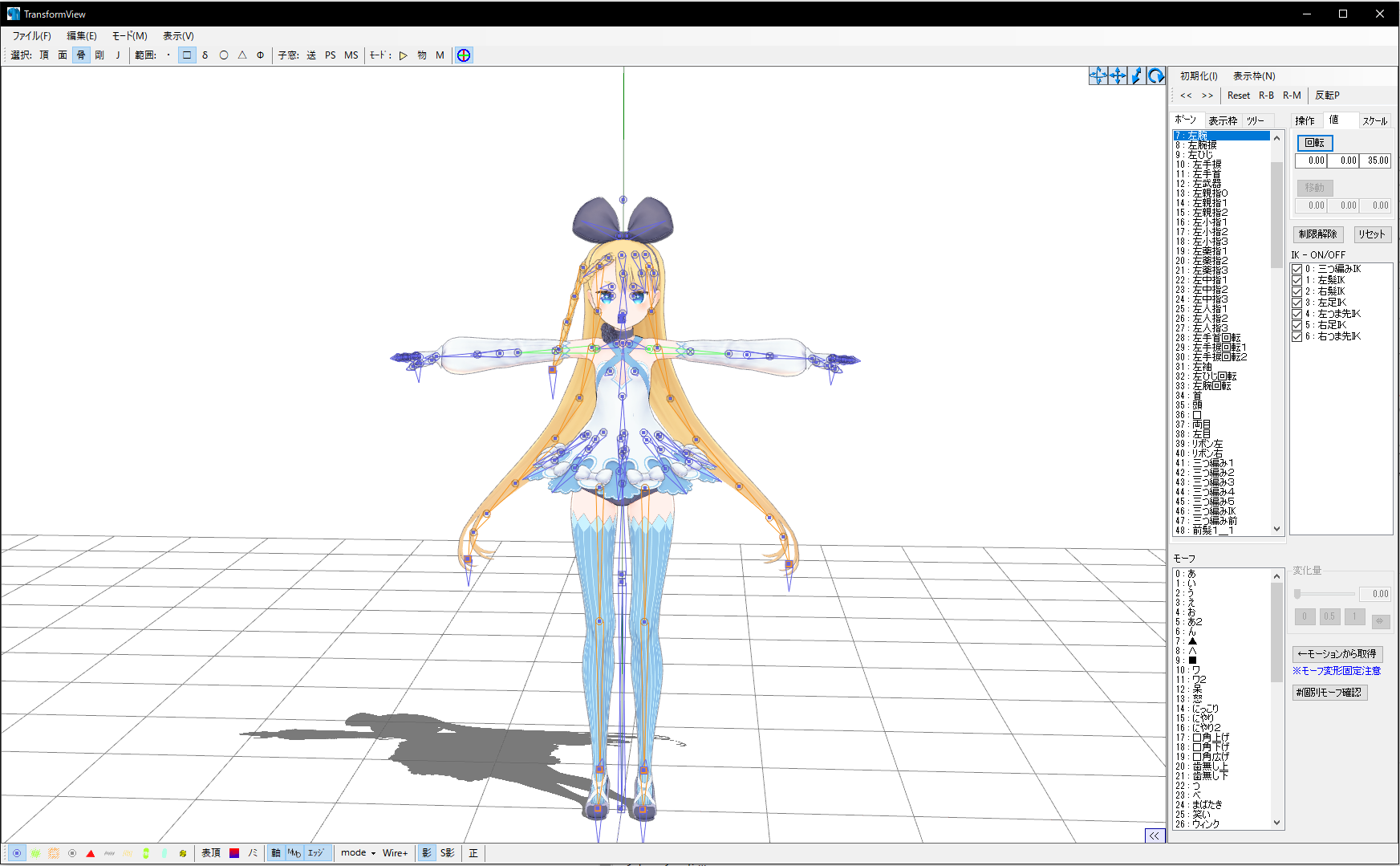Select morph 14 : にっこり in list

(1221, 709)
